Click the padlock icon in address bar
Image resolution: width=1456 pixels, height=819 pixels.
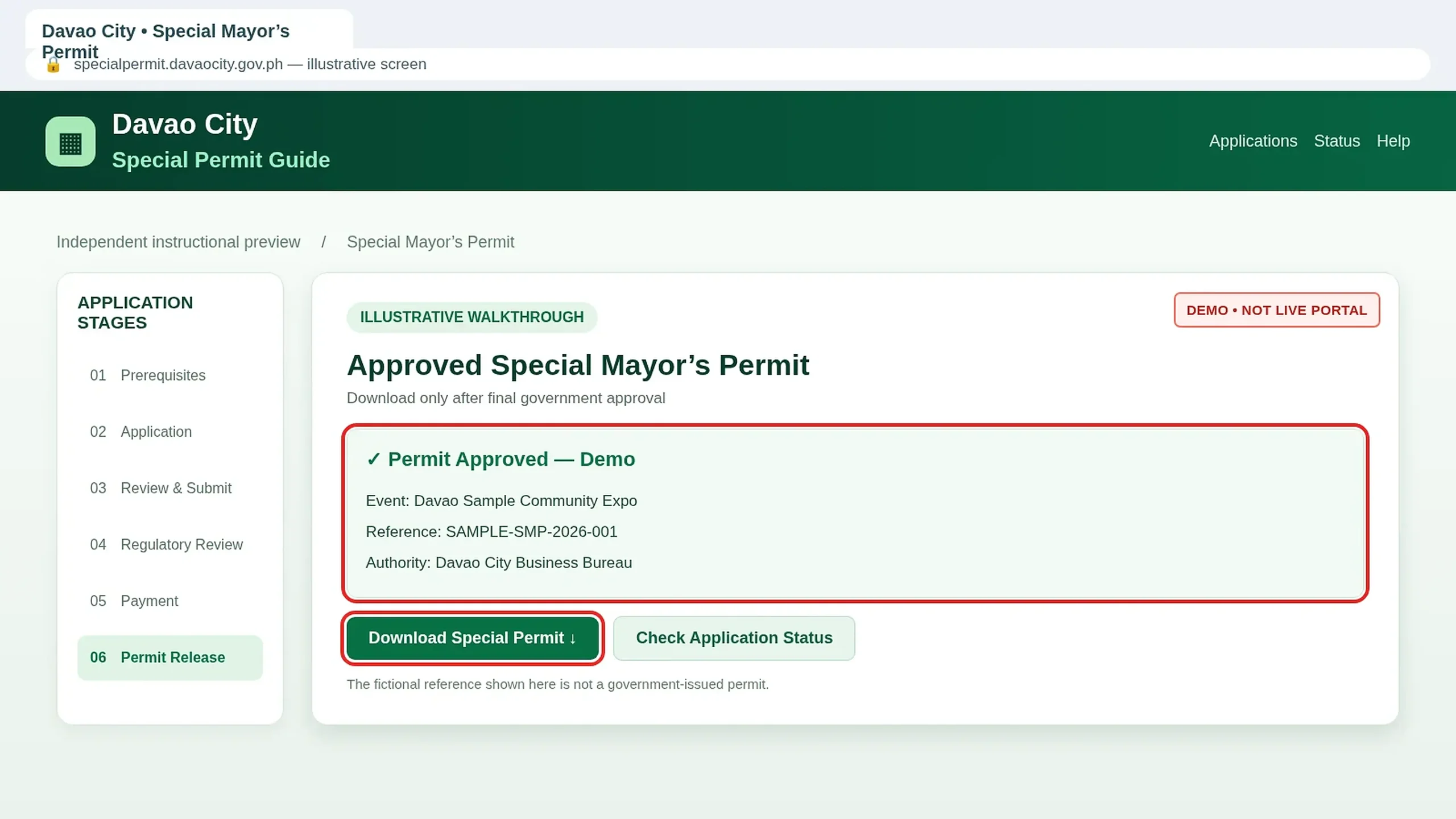(x=53, y=65)
